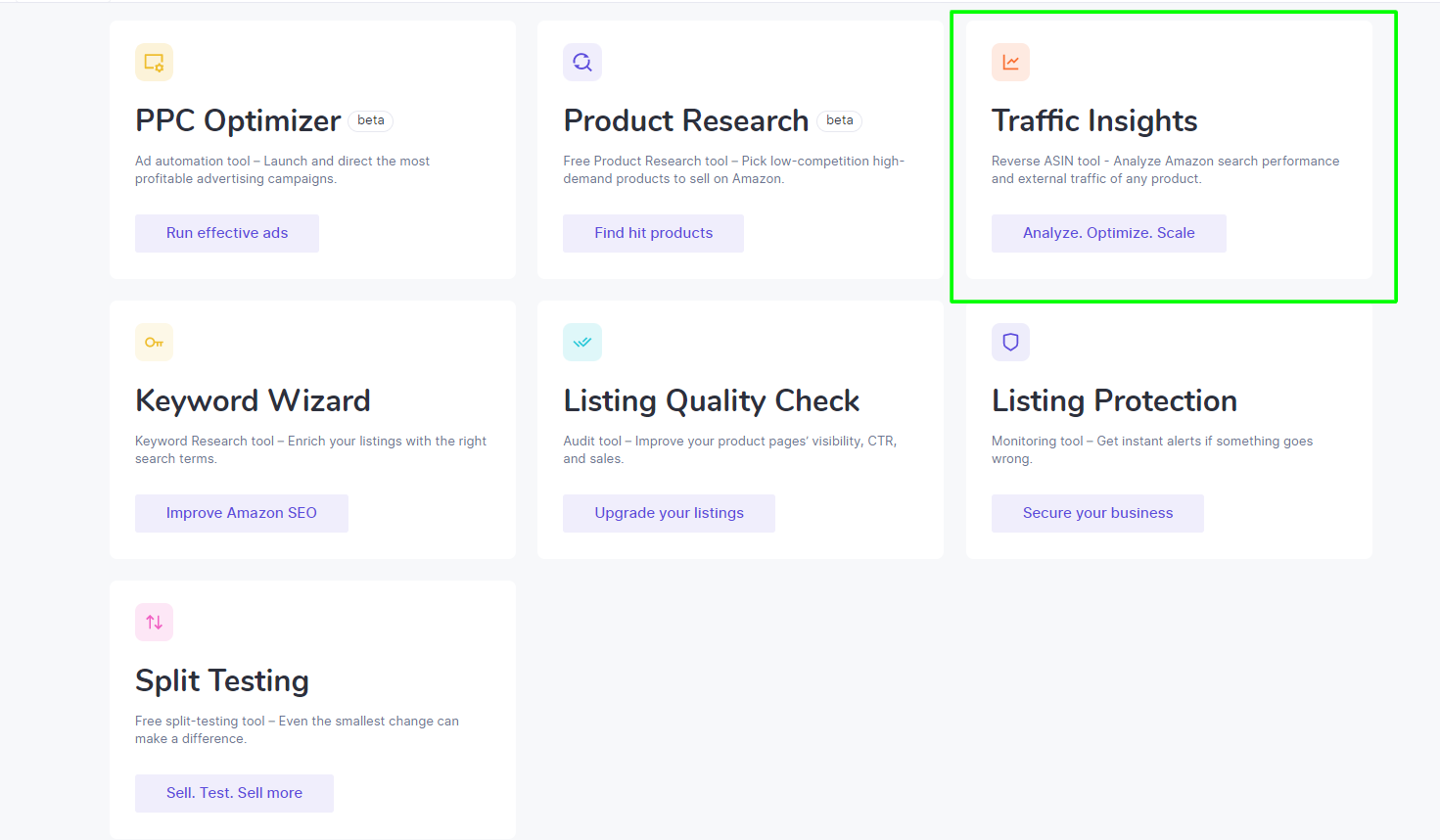Click the 'Audit tool' description text
Screen dimensions: 1440x840
coord(729,450)
